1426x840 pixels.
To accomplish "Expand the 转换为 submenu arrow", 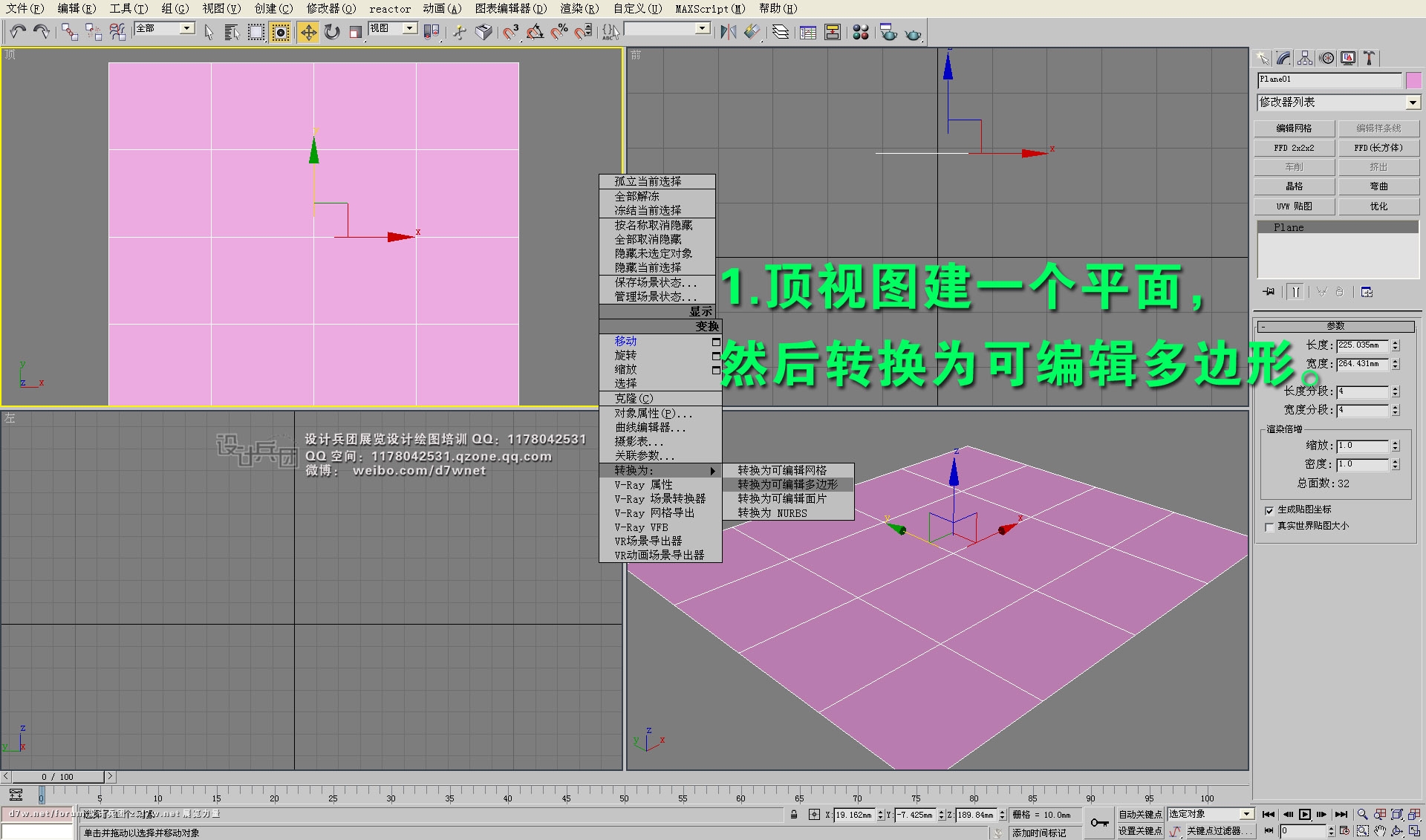I will tap(712, 471).
